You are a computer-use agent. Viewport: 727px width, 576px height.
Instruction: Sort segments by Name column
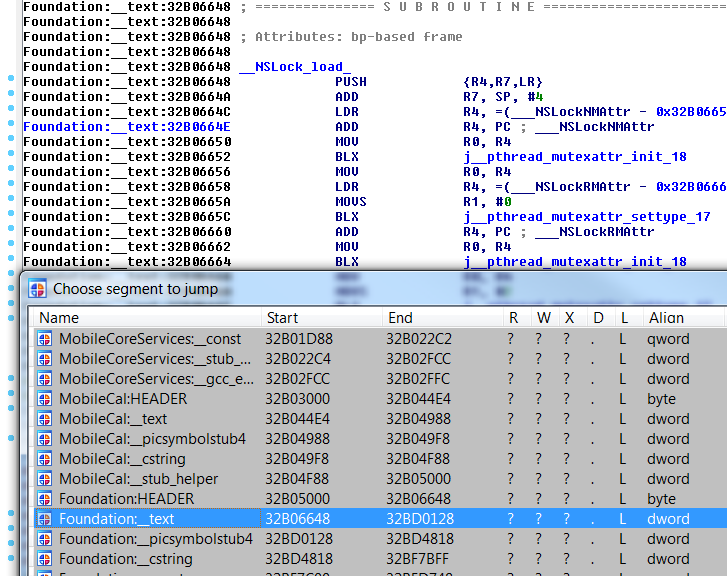tap(145, 318)
